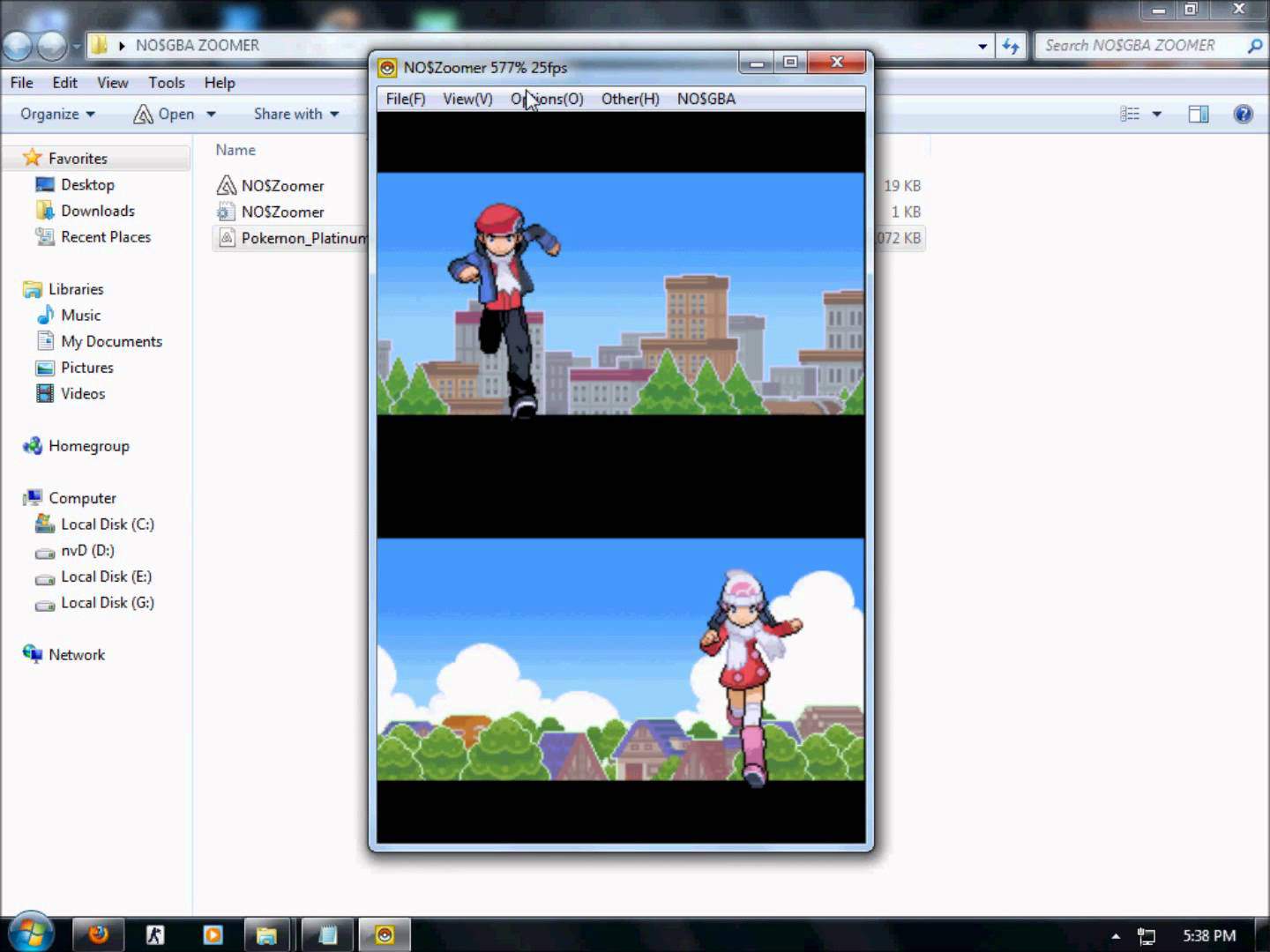The width and height of the screenshot is (1270, 952).
Task: Click the stick-figure app taskbar icon
Action: (155, 934)
